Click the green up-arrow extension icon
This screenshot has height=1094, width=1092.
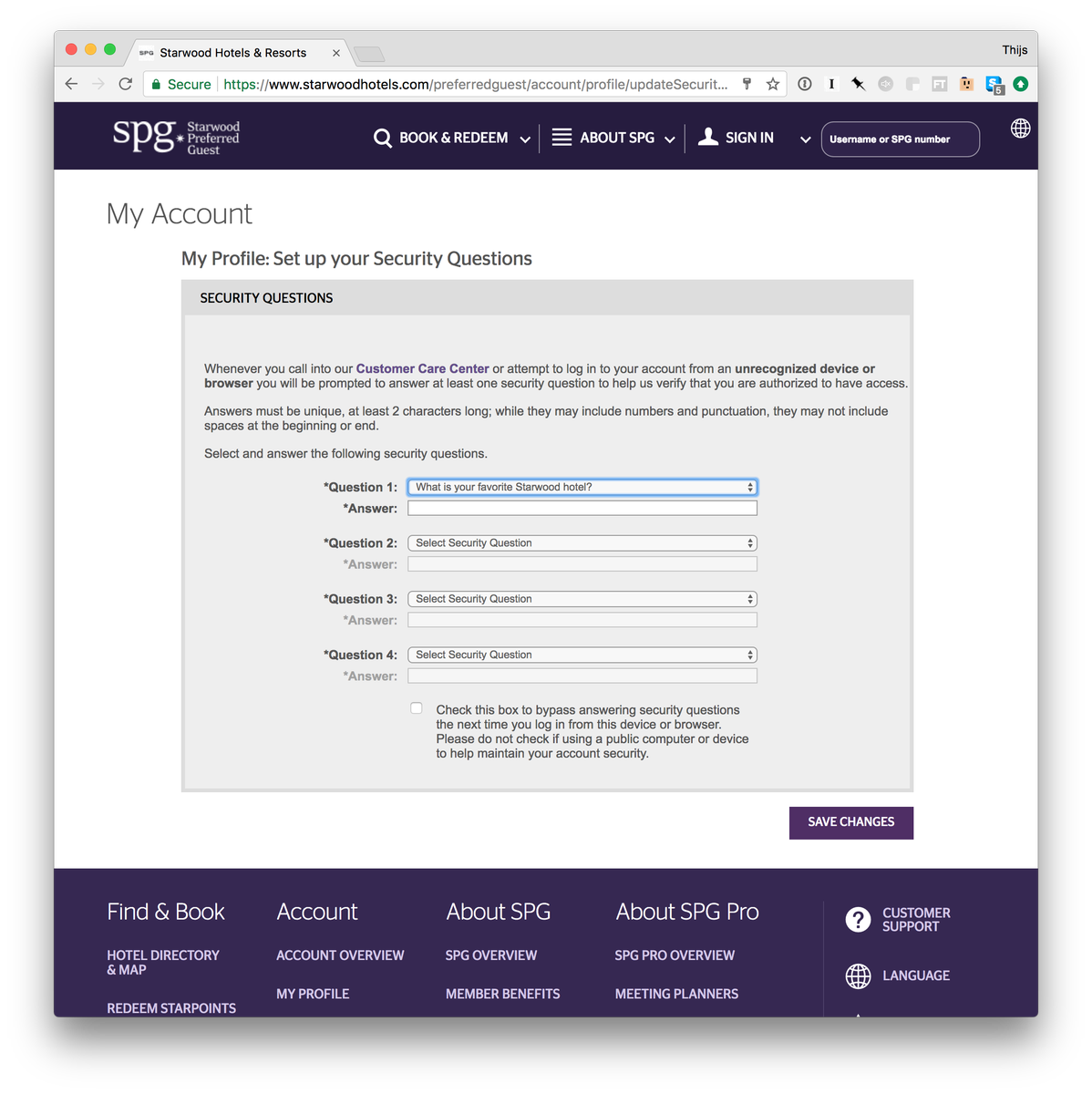tap(1021, 84)
